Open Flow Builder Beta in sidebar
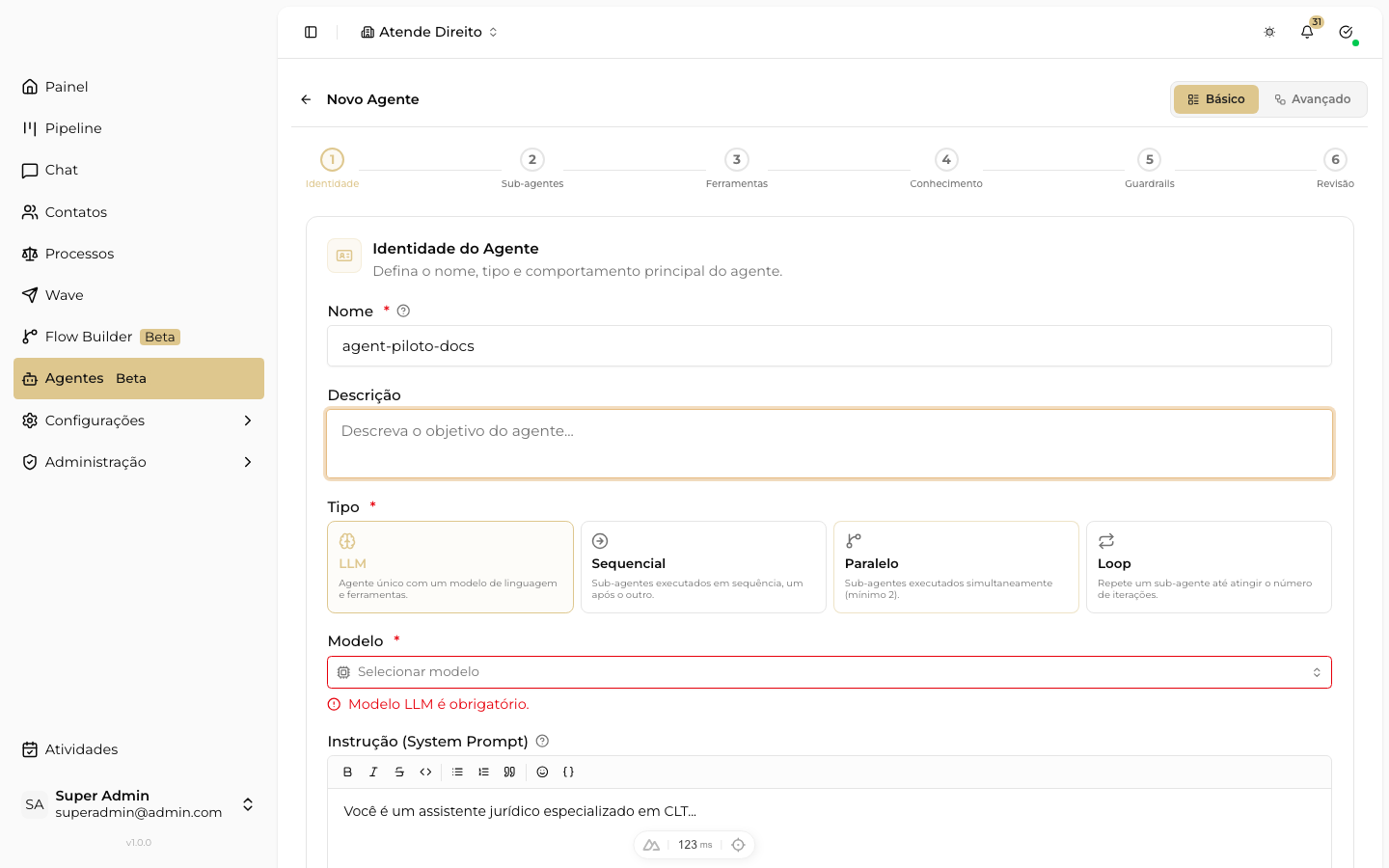Screen dimensions: 1389x868 pos(139,337)
